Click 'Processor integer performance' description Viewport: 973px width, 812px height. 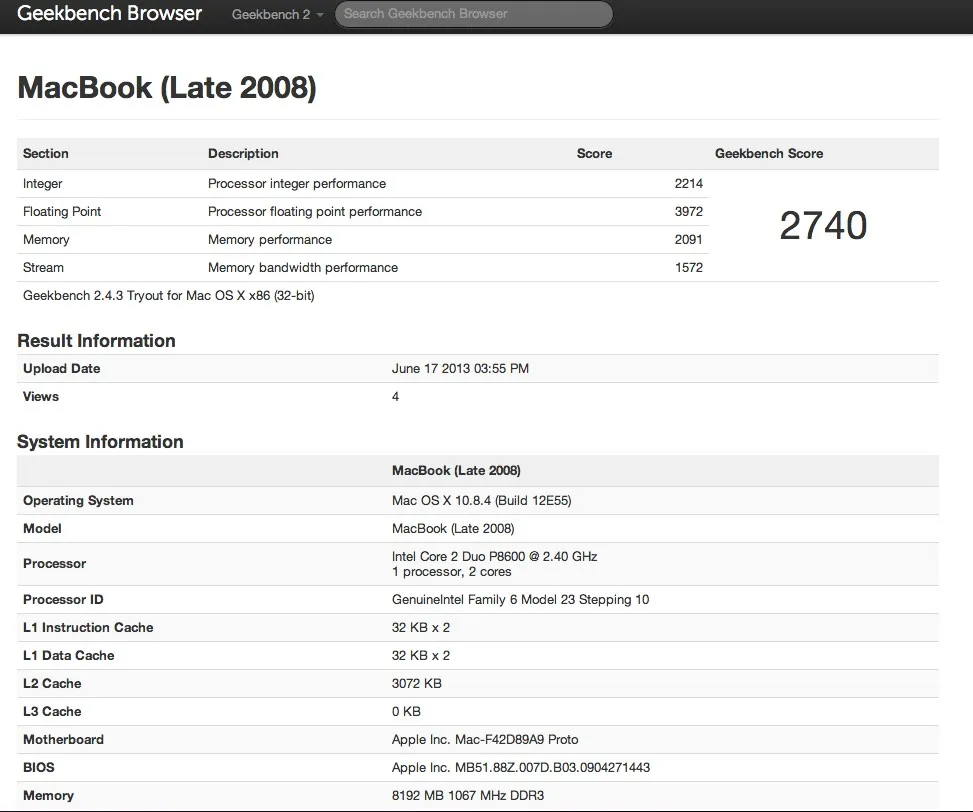click(x=297, y=184)
